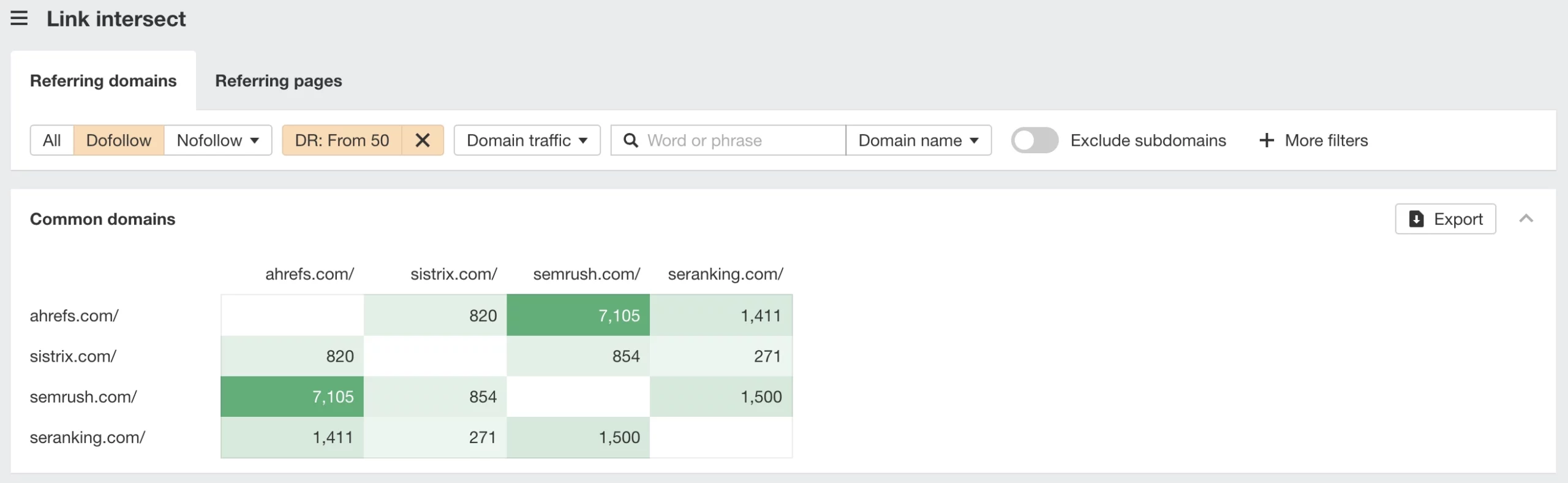This screenshot has width=1568, height=483.
Task: Open 271 in seranking row, sistrix column
Action: click(435, 437)
